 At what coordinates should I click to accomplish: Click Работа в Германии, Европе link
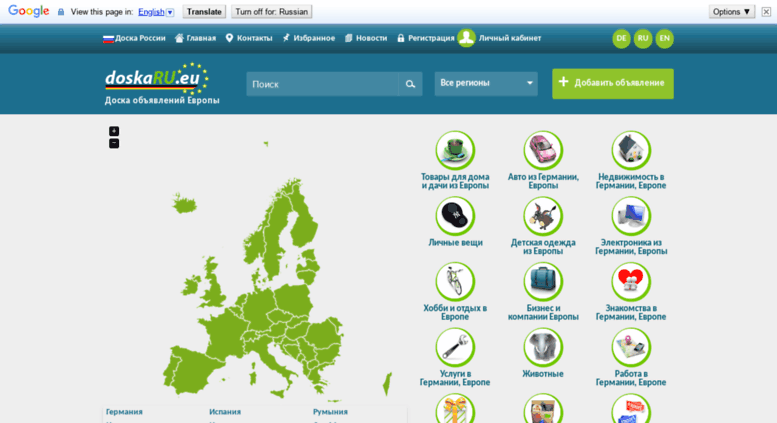click(x=631, y=378)
